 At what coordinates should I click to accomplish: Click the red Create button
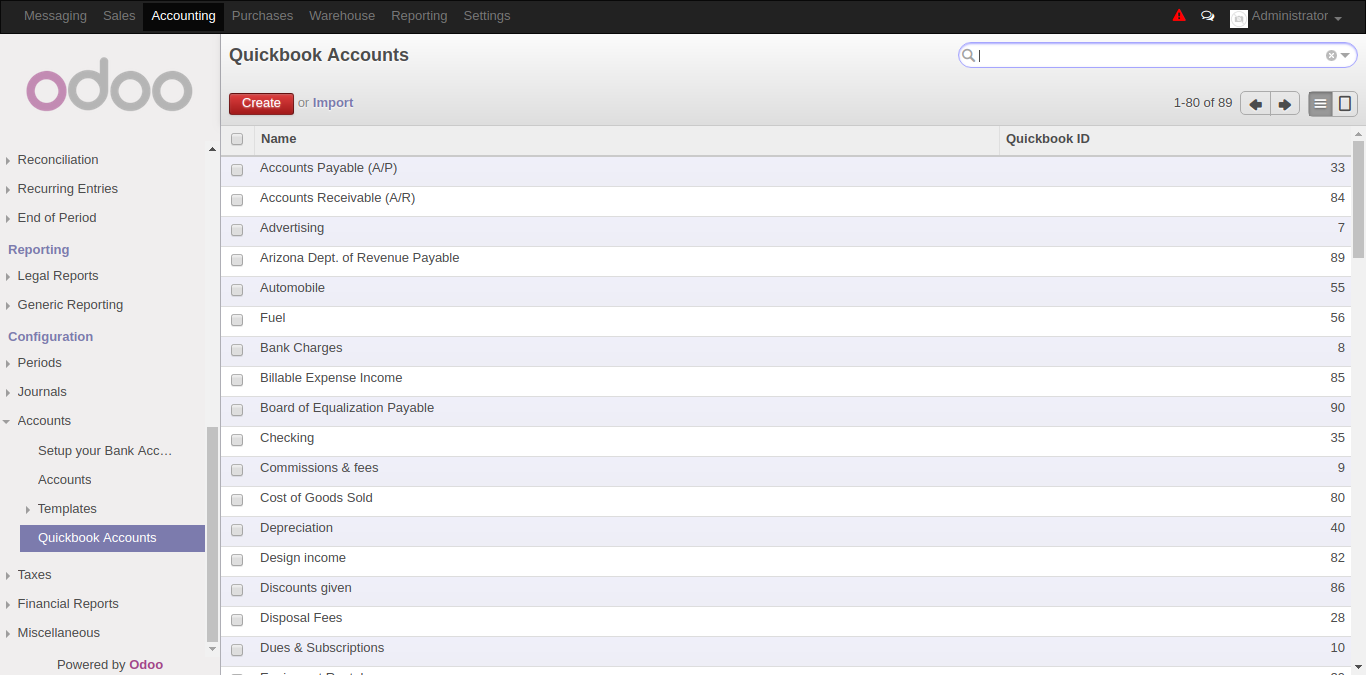(261, 103)
